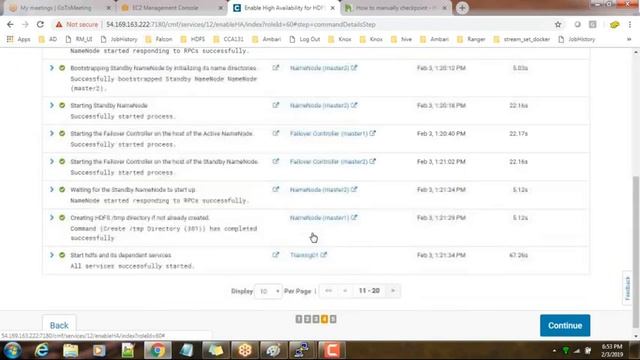640x360 pixels.
Task: Open Windows Explorer from taskbar
Action: [x=71, y=350]
